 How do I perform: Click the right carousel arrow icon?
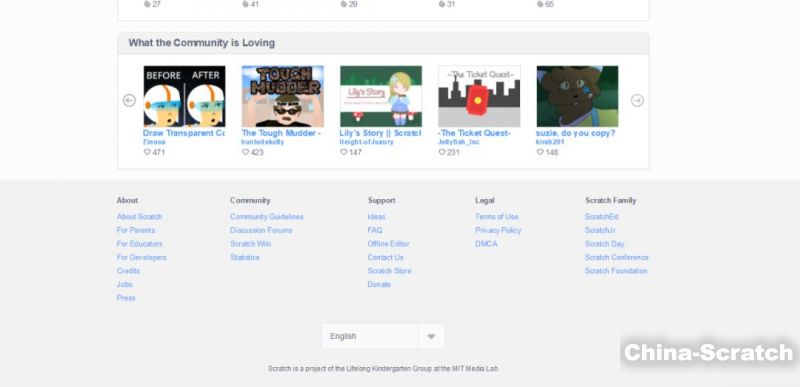point(637,100)
